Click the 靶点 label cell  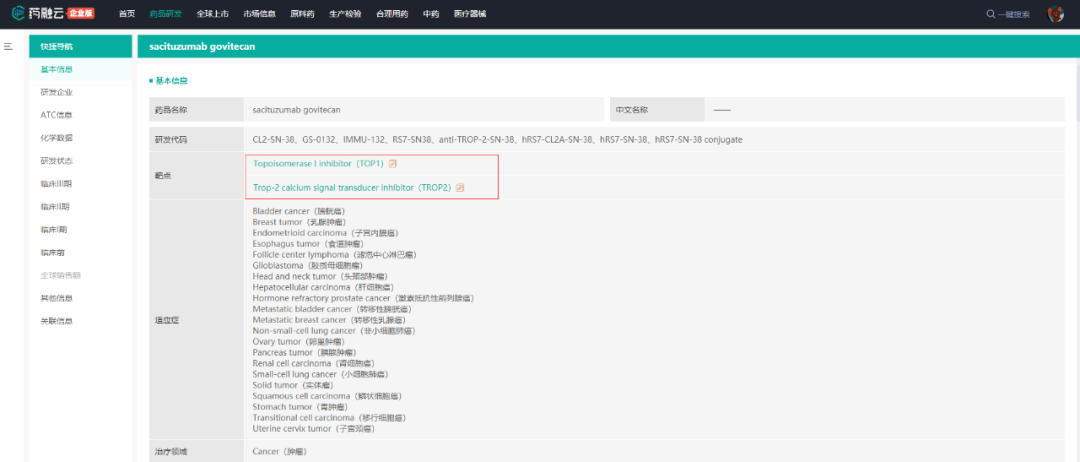pyautogui.click(x=196, y=176)
